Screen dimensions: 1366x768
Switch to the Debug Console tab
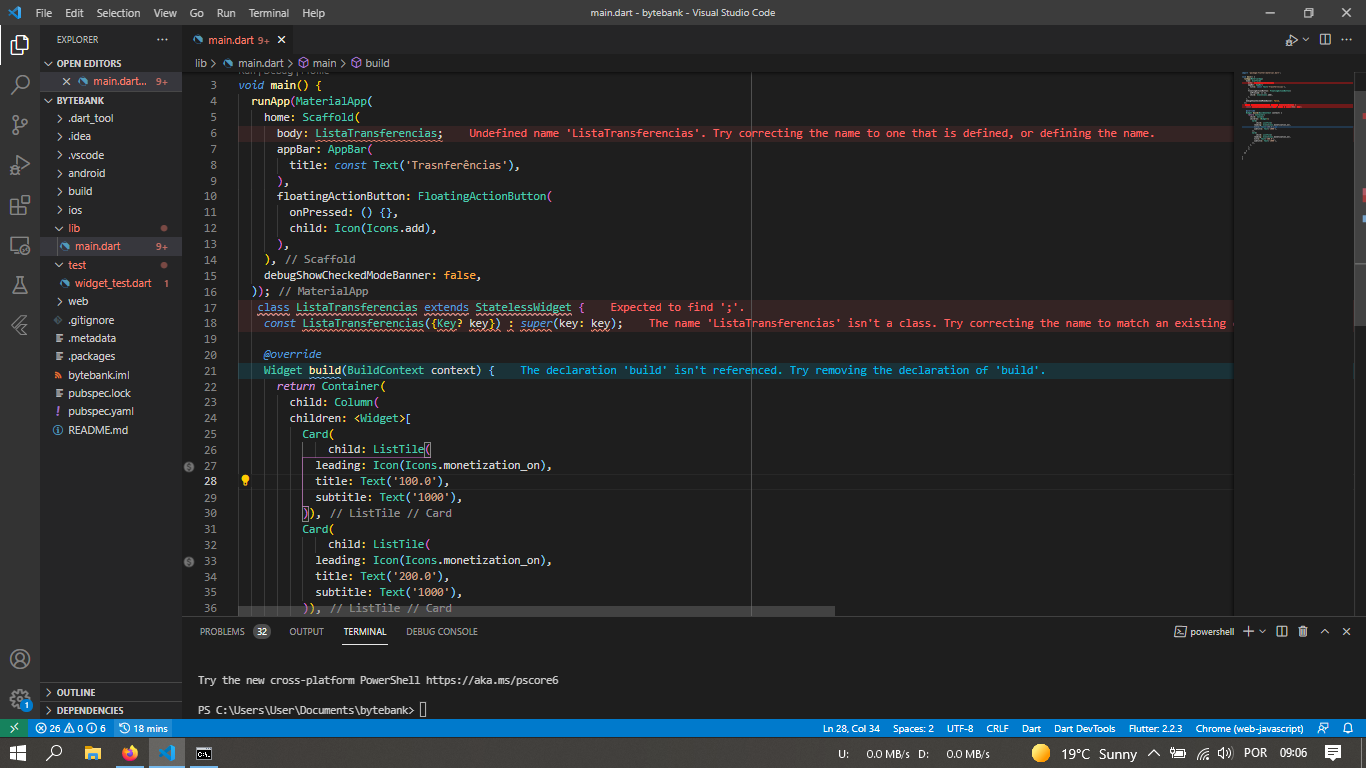click(441, 631)
